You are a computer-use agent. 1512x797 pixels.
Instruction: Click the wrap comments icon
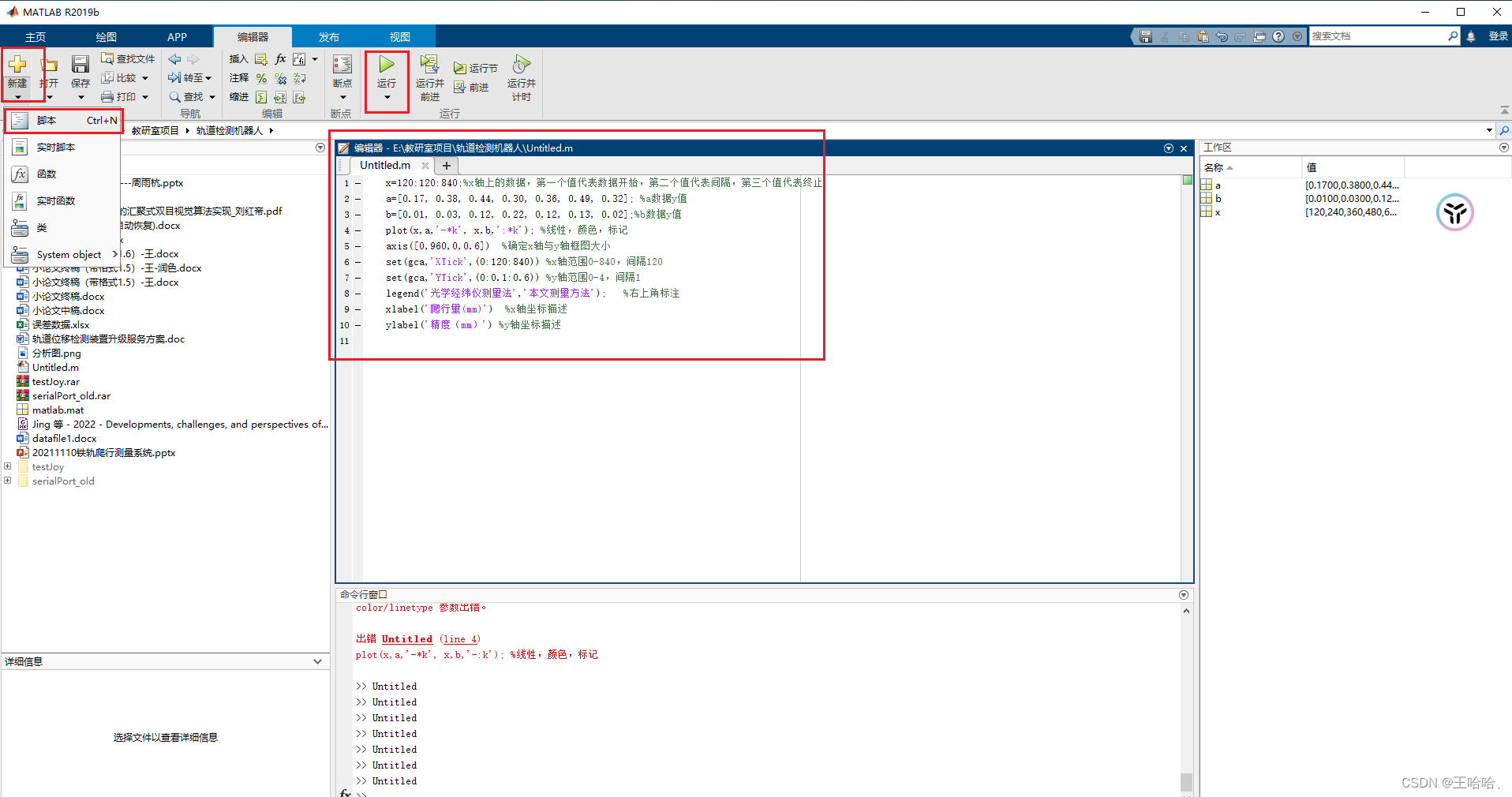tap(299, 78)
